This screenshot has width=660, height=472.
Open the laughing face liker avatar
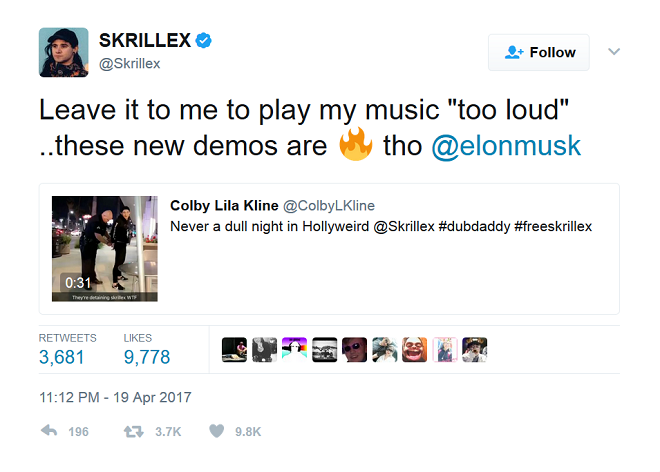[415, 349]
